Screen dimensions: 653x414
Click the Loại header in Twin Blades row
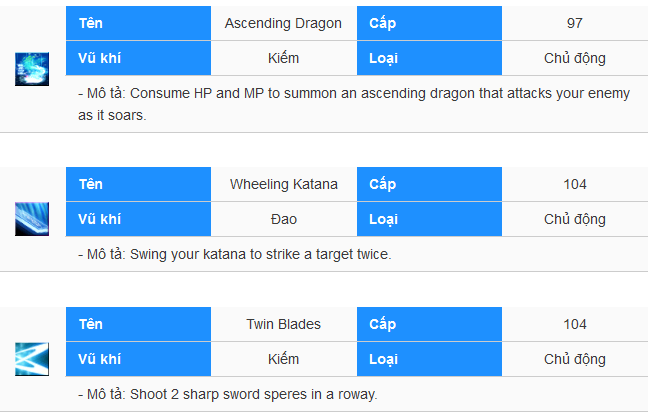click(429, 359)
